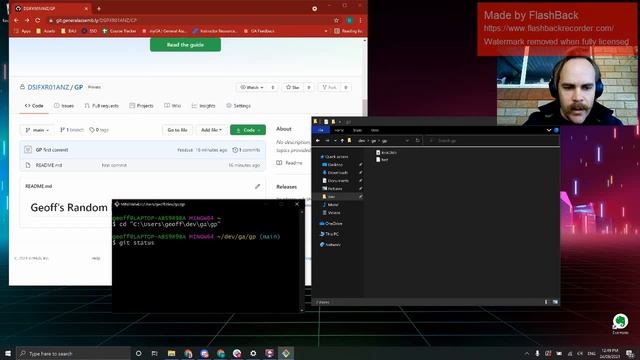Switch to the Issues tab
640x360 pixels.
click(x=64, y=106)
